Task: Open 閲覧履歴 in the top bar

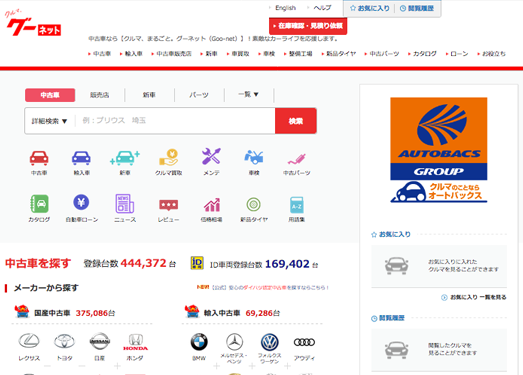Action: [417, 8]
